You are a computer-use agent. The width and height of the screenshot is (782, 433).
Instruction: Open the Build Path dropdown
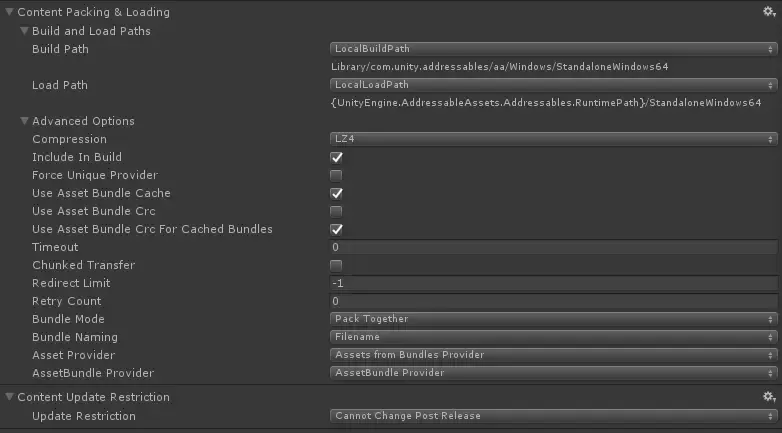(554, 48)
